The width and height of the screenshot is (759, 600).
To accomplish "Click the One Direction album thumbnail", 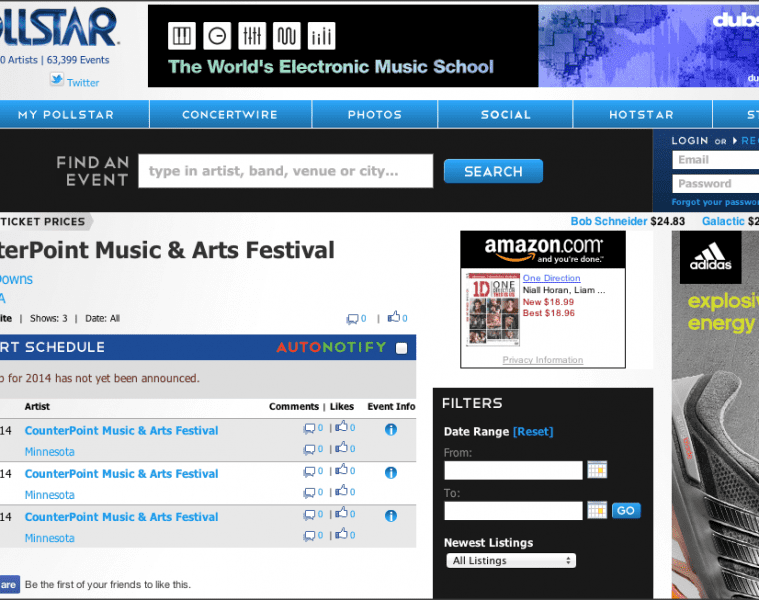I will (491, 309).
